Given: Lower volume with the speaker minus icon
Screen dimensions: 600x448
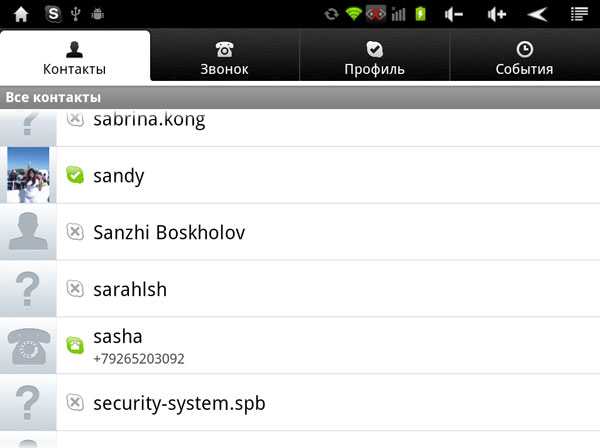Looking at the screenshot, I should [454, 15].
